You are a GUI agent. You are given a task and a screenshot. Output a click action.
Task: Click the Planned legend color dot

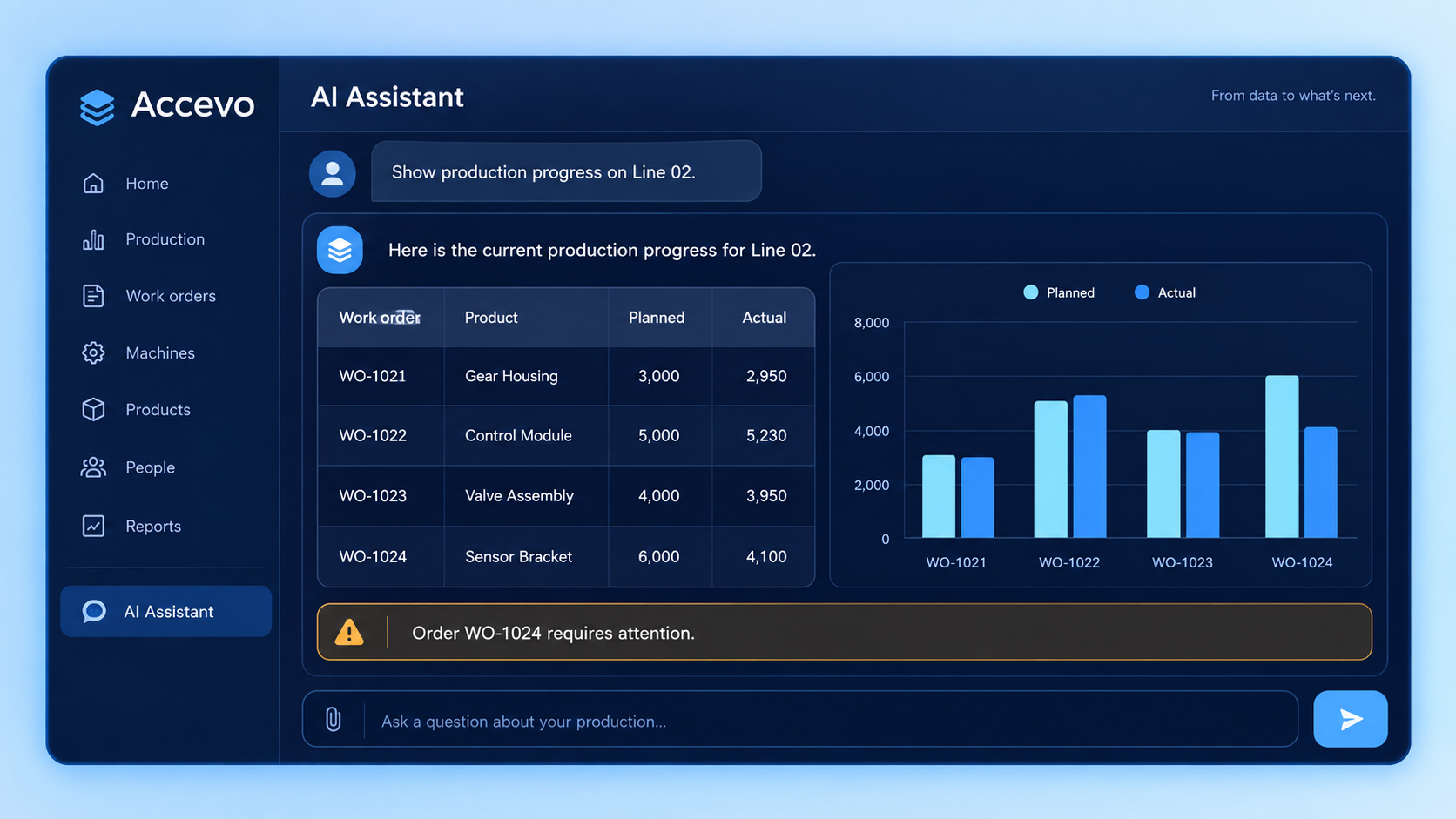pyautogui.click(x=1031, y=292)
